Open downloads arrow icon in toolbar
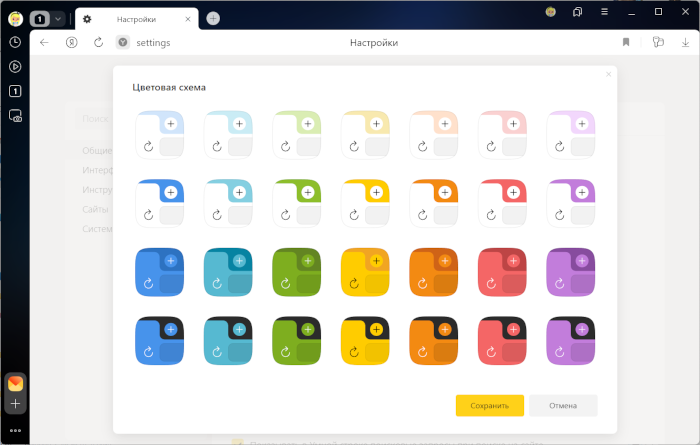The image size is (700, 445). pos(684,43)
